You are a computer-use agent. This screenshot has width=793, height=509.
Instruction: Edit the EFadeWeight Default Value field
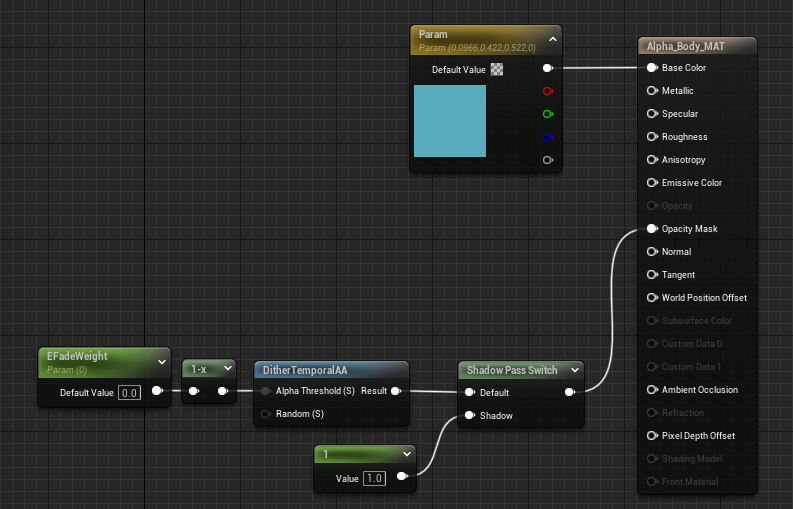[x=130, y=393]
